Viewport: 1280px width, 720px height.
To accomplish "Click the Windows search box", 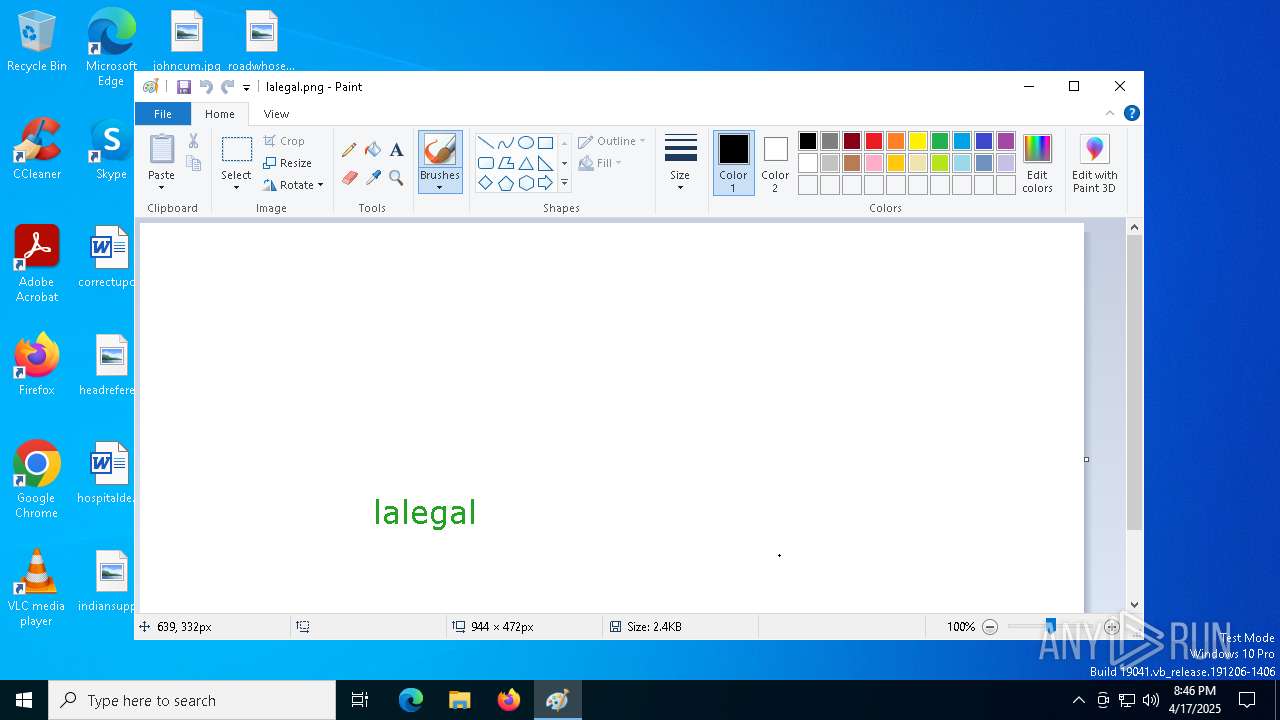I will [192, 700].
